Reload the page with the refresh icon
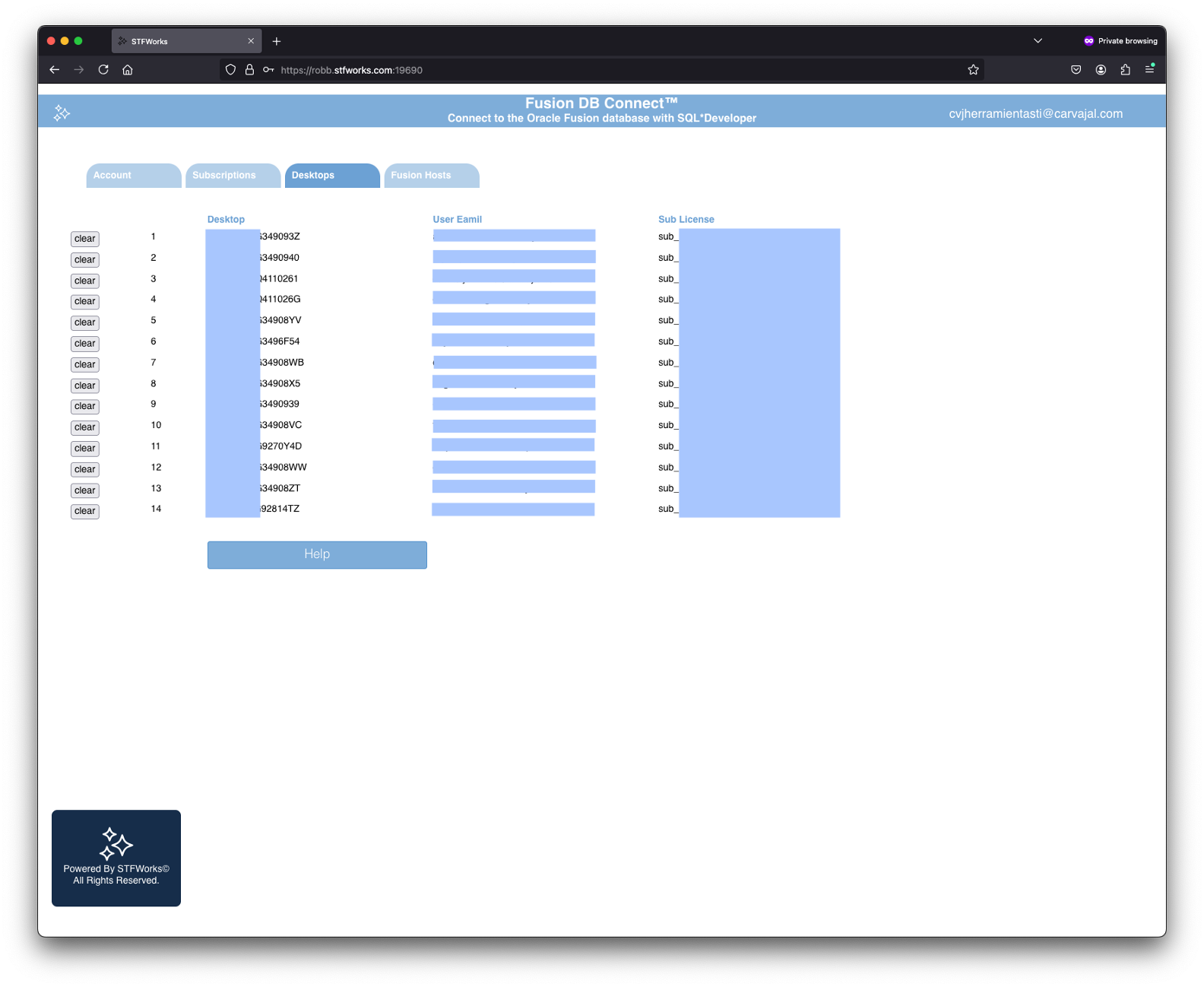The image size is (1204, 987). [103, 70]
